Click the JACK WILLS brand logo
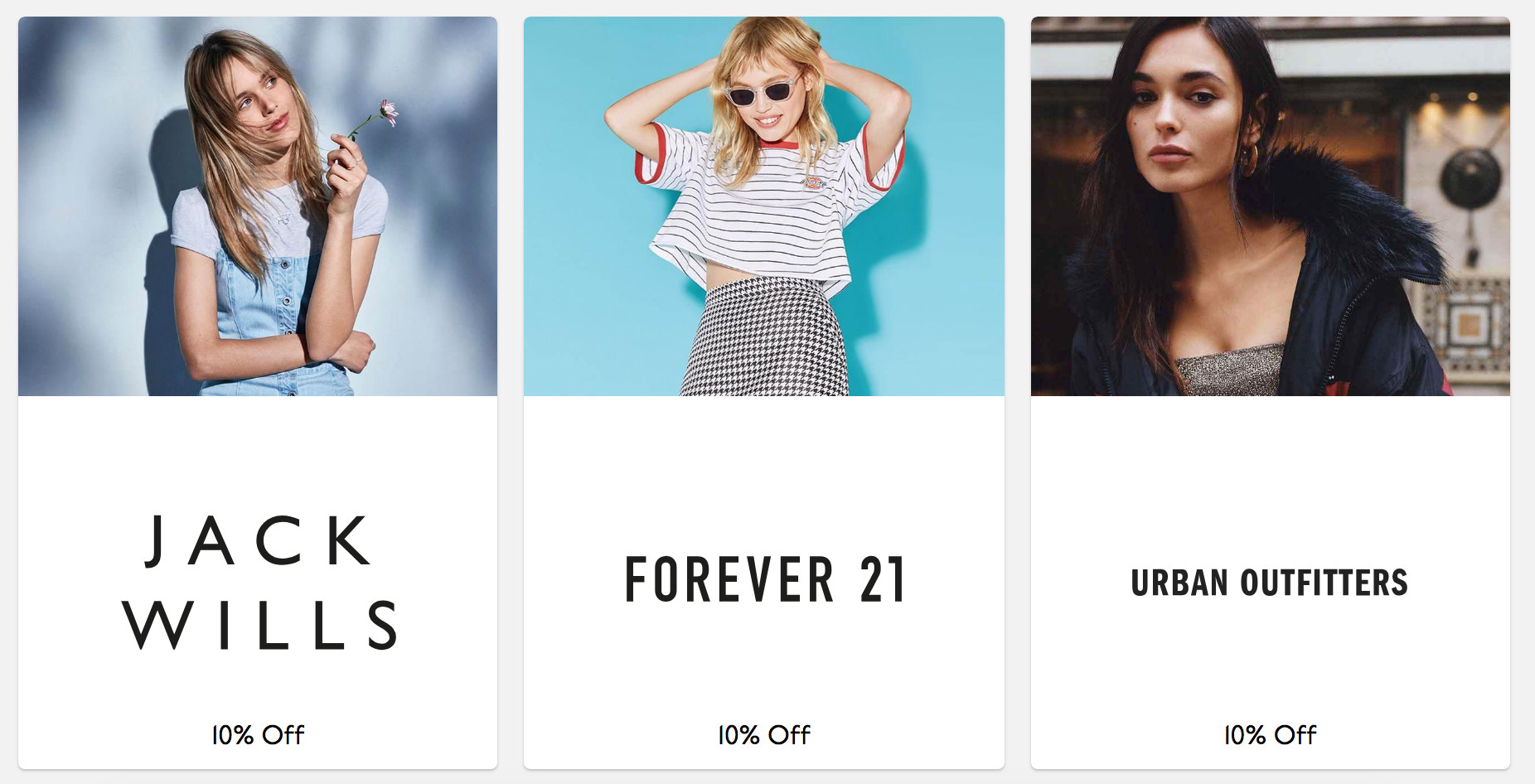Image resolution: width=1535 pixels, height=784 pixels. (x=259, y=582)
